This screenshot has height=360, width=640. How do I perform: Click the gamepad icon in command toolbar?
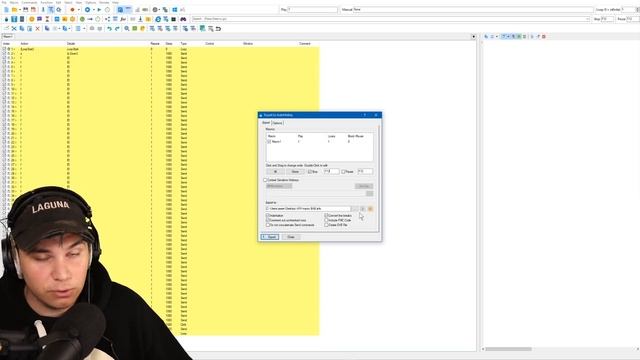coord(183,19)
